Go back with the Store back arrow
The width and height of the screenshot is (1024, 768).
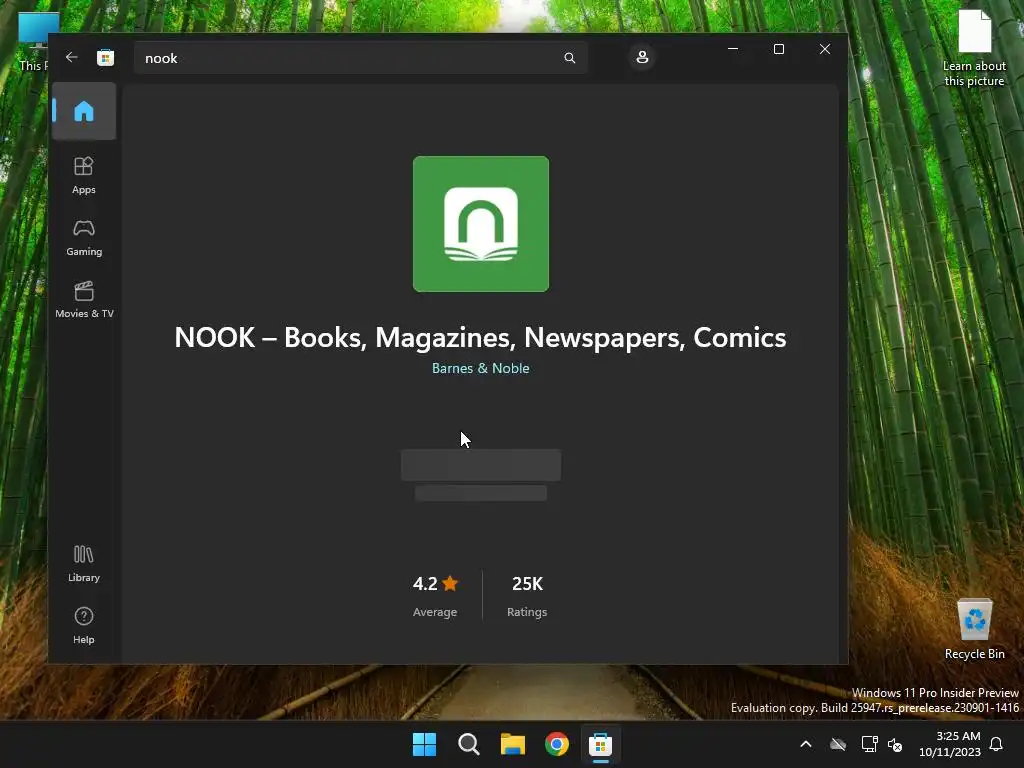[72, 57]
